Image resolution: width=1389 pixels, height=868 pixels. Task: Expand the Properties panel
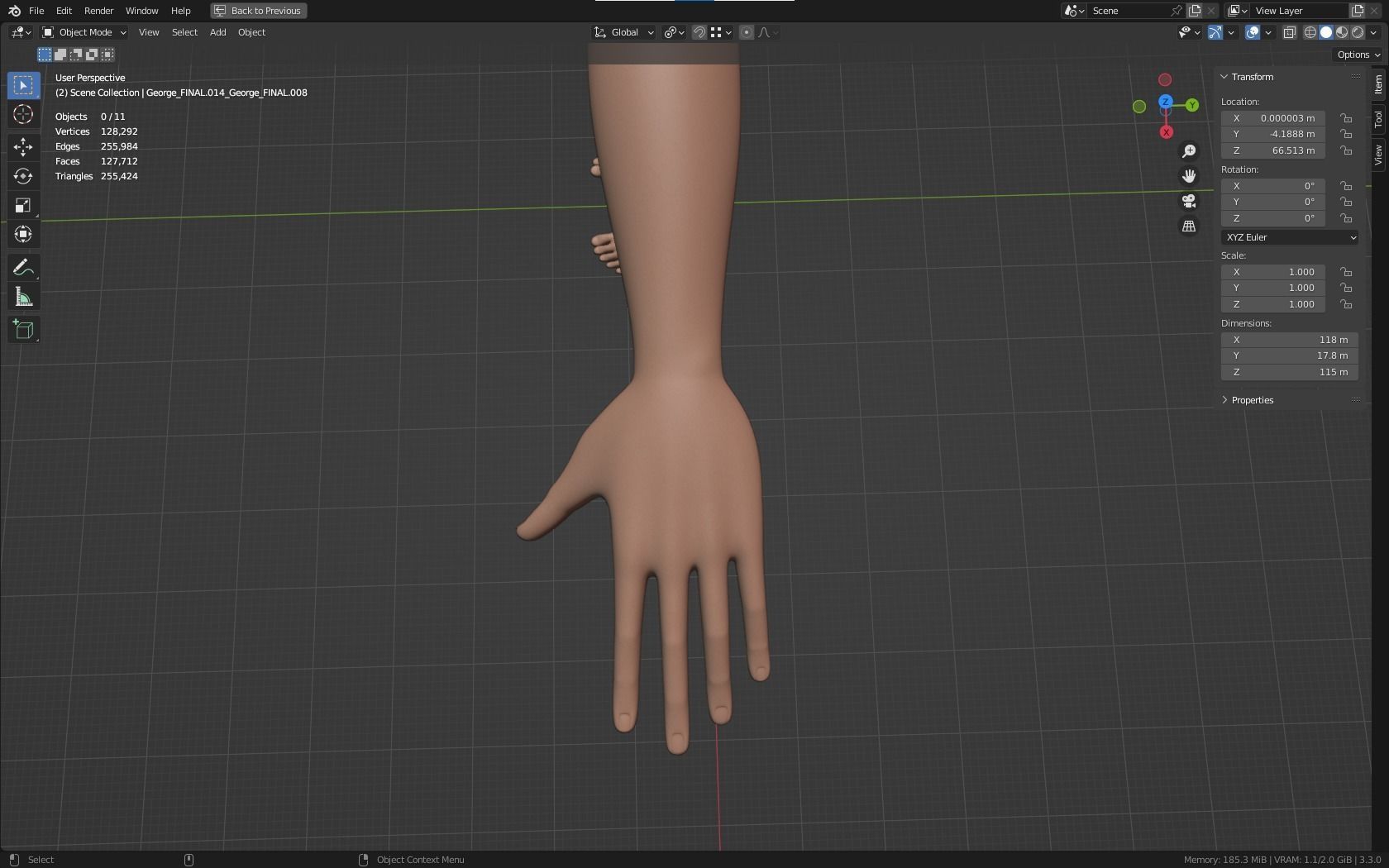pos(1224,400)
